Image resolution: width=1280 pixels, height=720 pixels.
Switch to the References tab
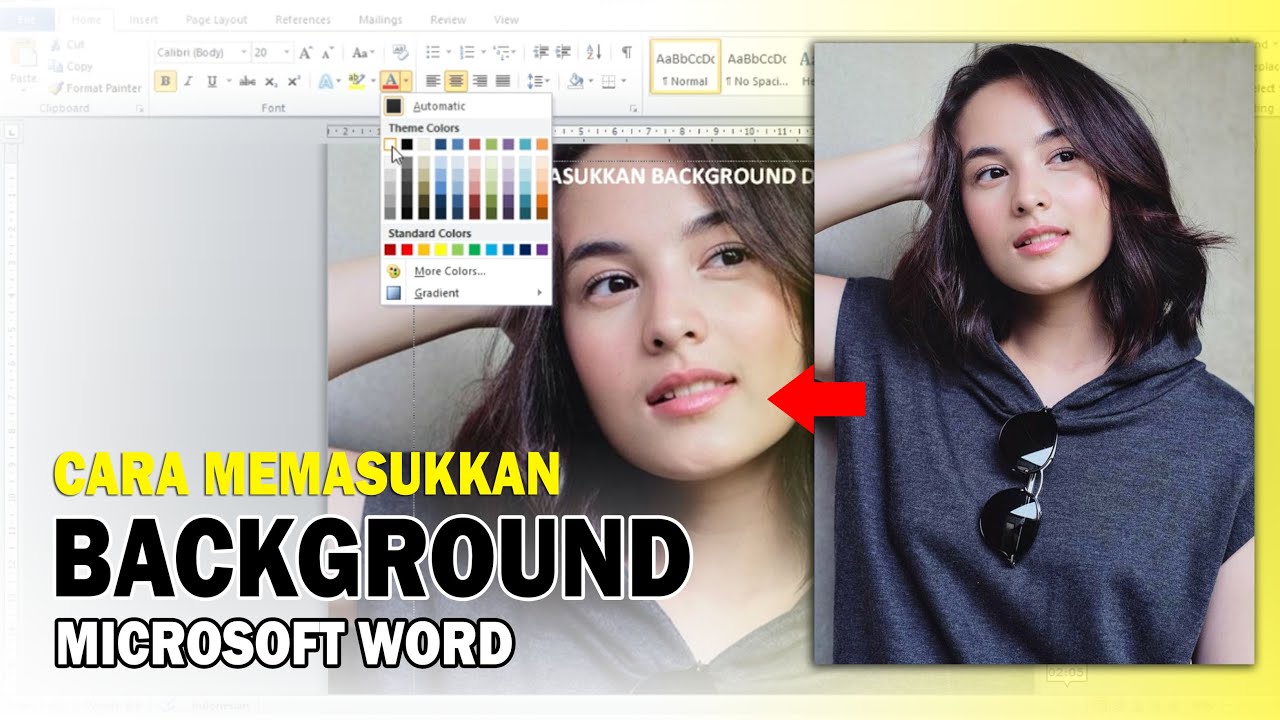[303, 19]
